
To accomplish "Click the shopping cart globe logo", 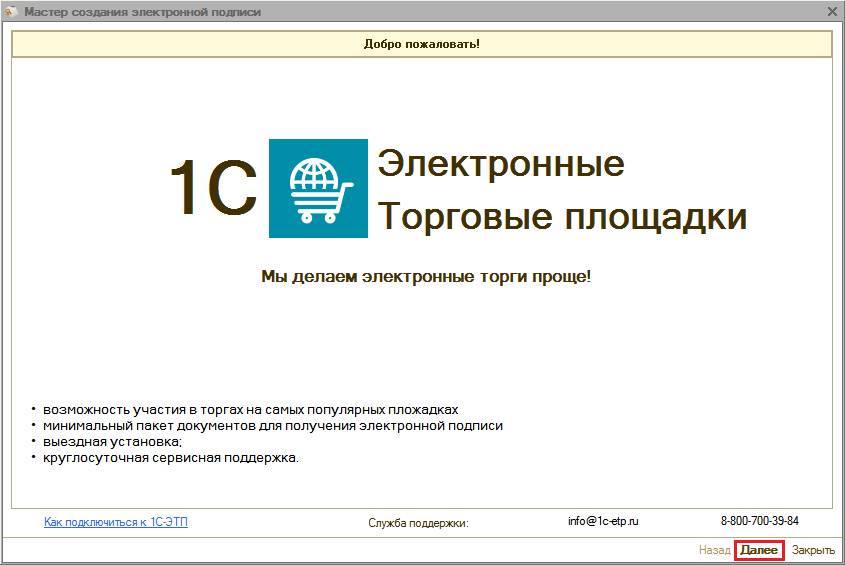I will (318, 188).
